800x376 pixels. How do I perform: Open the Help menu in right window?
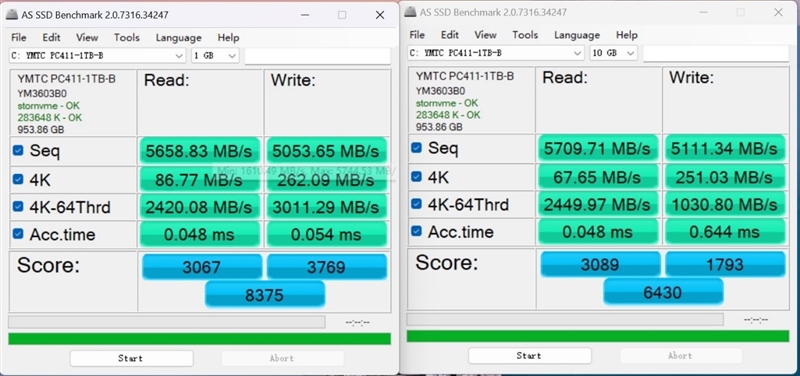pyautogui.click(x=627, y=35)
